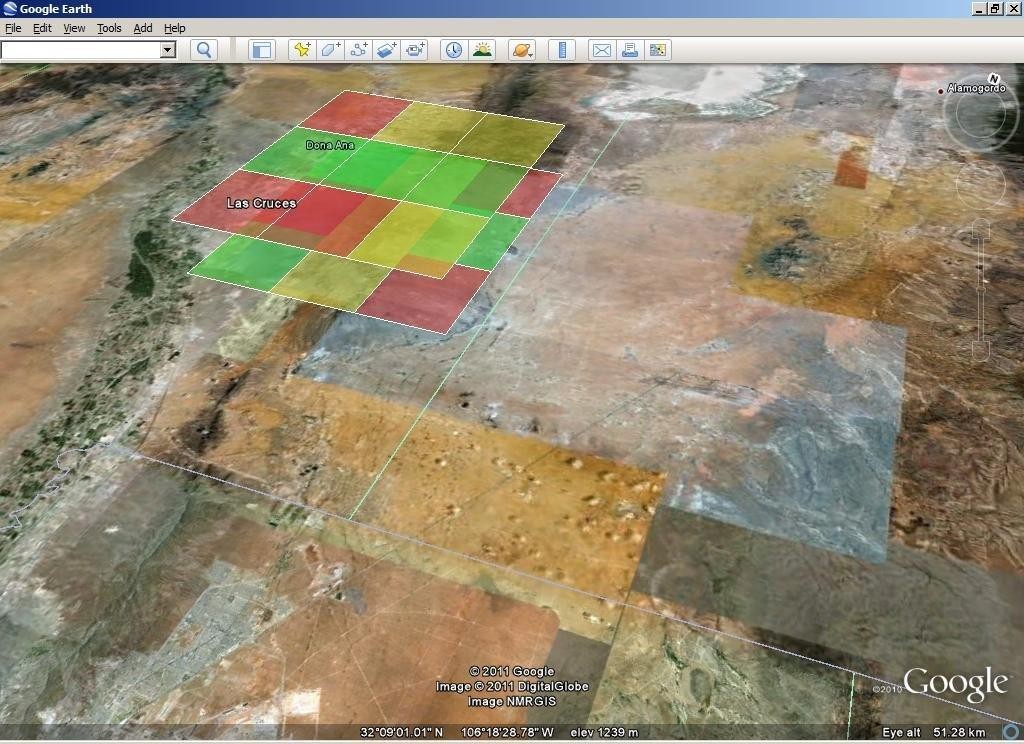Toggle sunlight across the landscape
Image resolution: width=1024 pixels, height=744 pixels.
482,50
